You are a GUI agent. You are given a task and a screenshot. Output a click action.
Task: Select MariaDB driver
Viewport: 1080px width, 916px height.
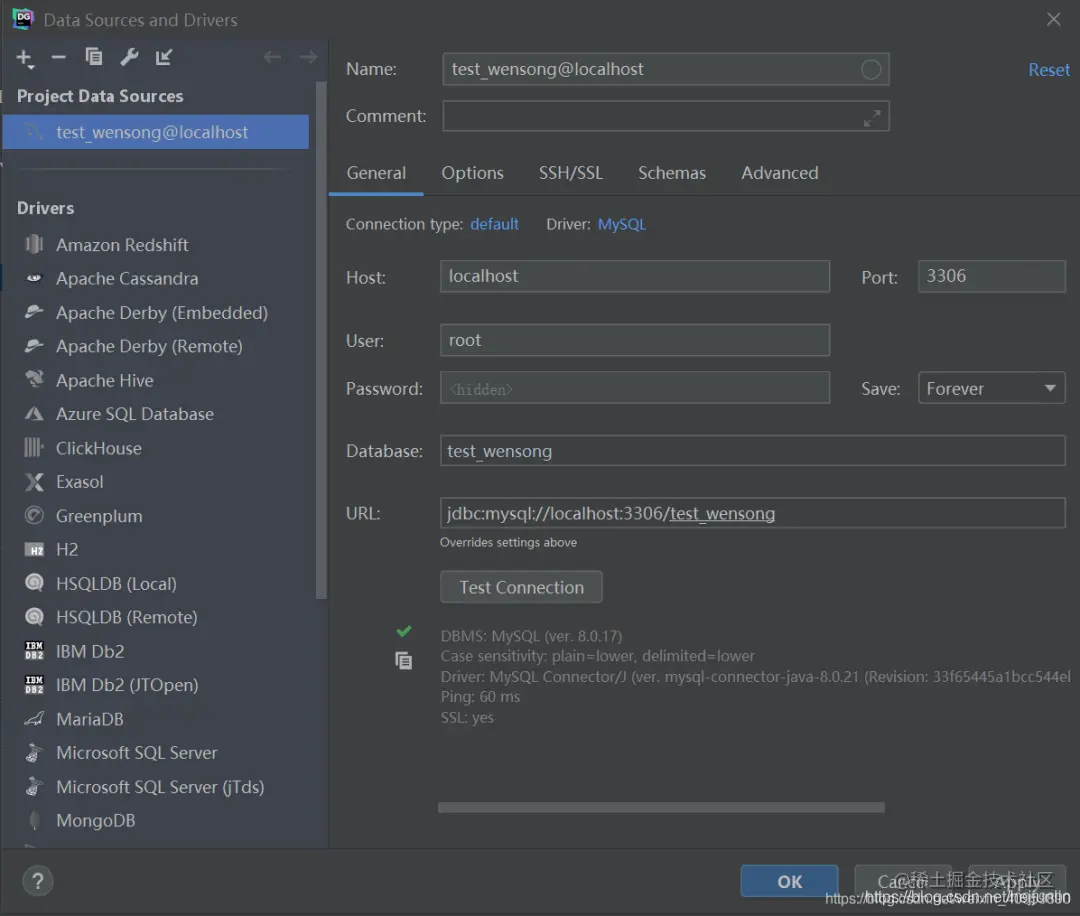click(90, 719)
